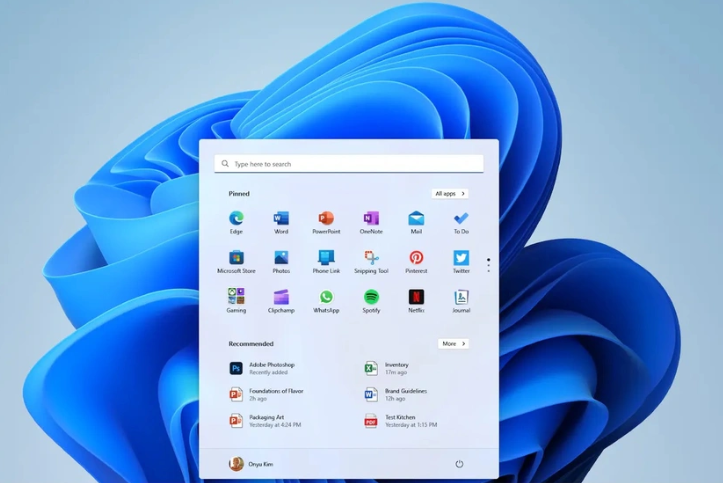Open the To Do app

[461, 219]
